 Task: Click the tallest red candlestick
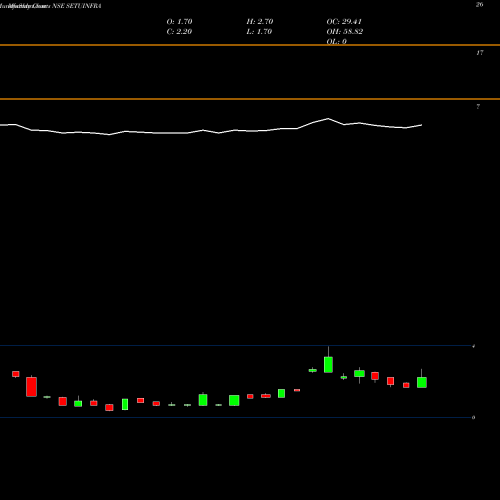(32, 387)
